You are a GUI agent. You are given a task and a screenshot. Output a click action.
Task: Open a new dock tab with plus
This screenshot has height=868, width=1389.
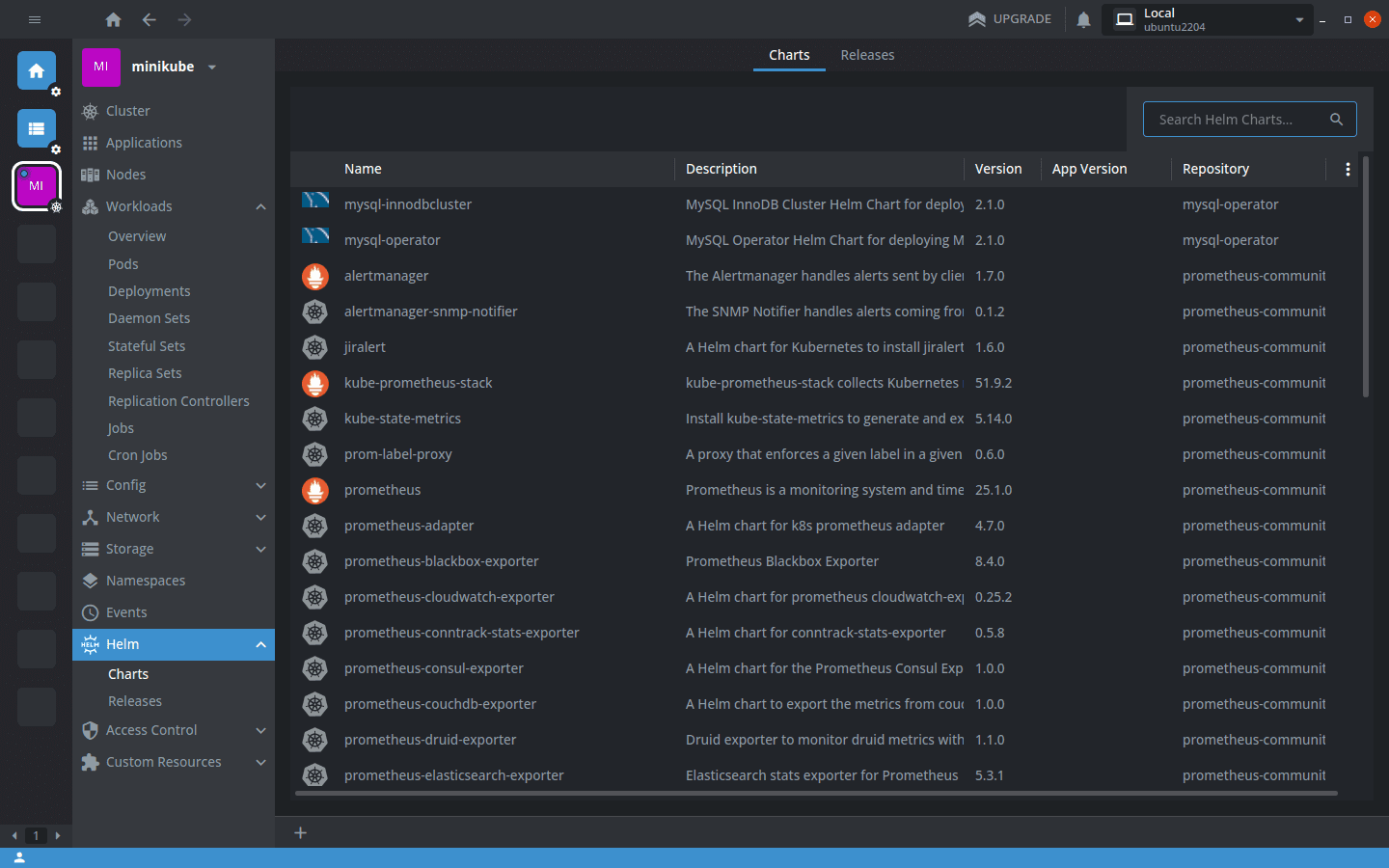300,832
